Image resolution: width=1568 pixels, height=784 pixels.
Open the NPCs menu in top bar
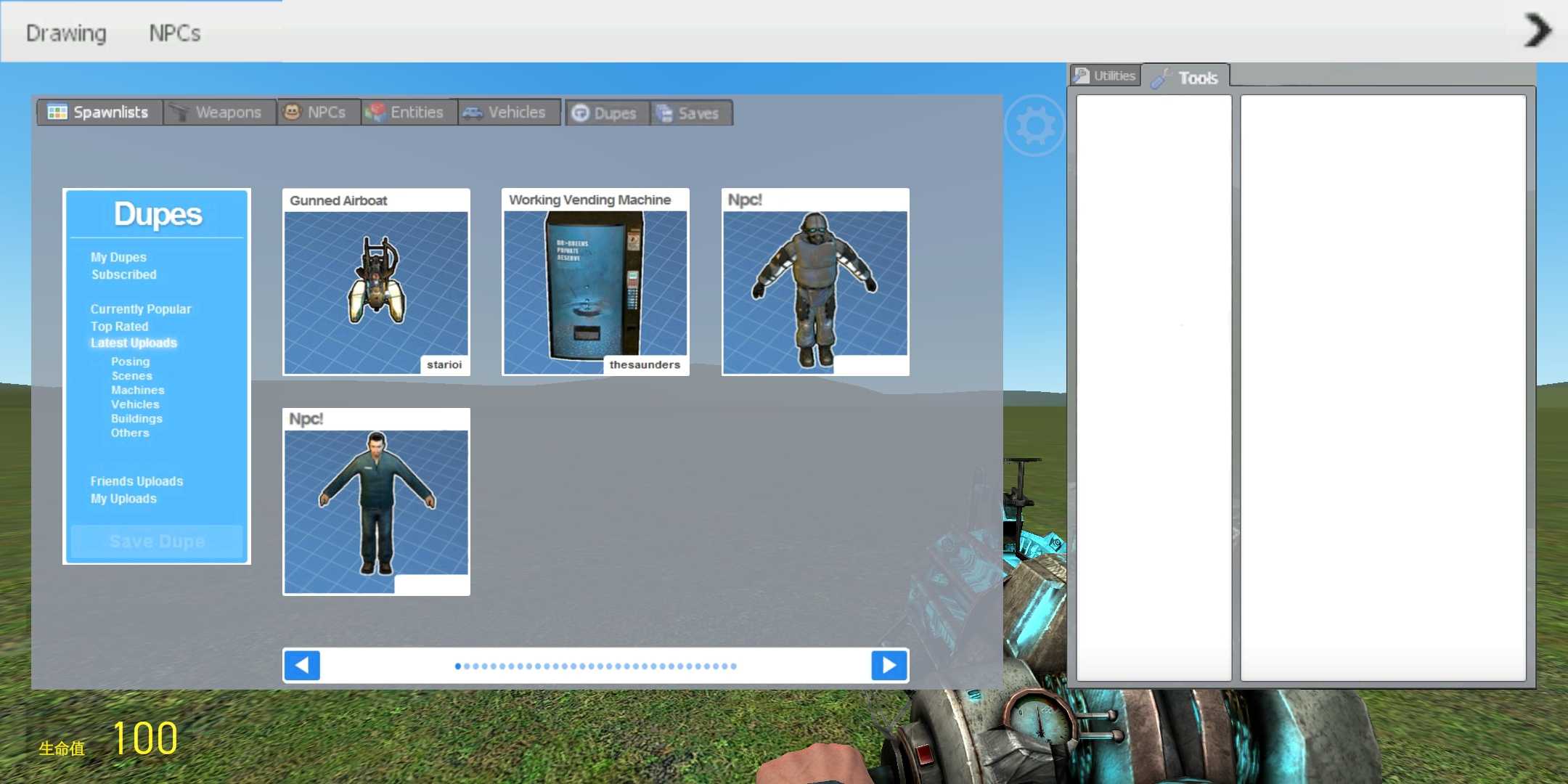(x=175, y=33)
